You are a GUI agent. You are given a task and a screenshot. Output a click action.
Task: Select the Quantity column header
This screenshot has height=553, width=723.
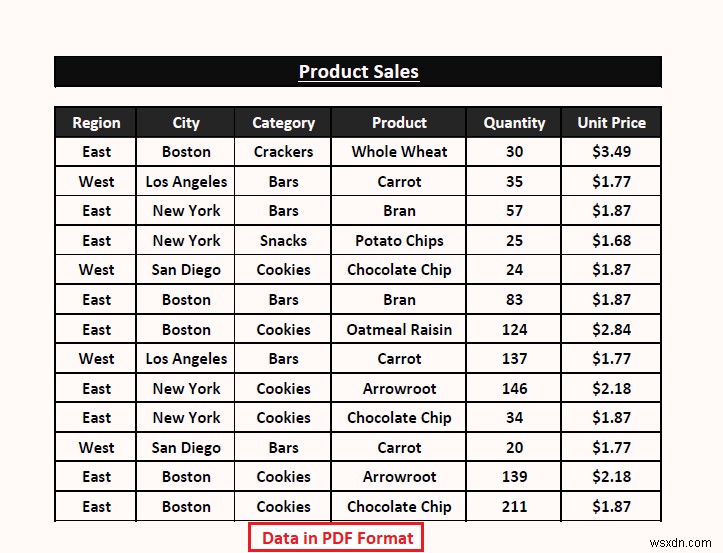514,123
